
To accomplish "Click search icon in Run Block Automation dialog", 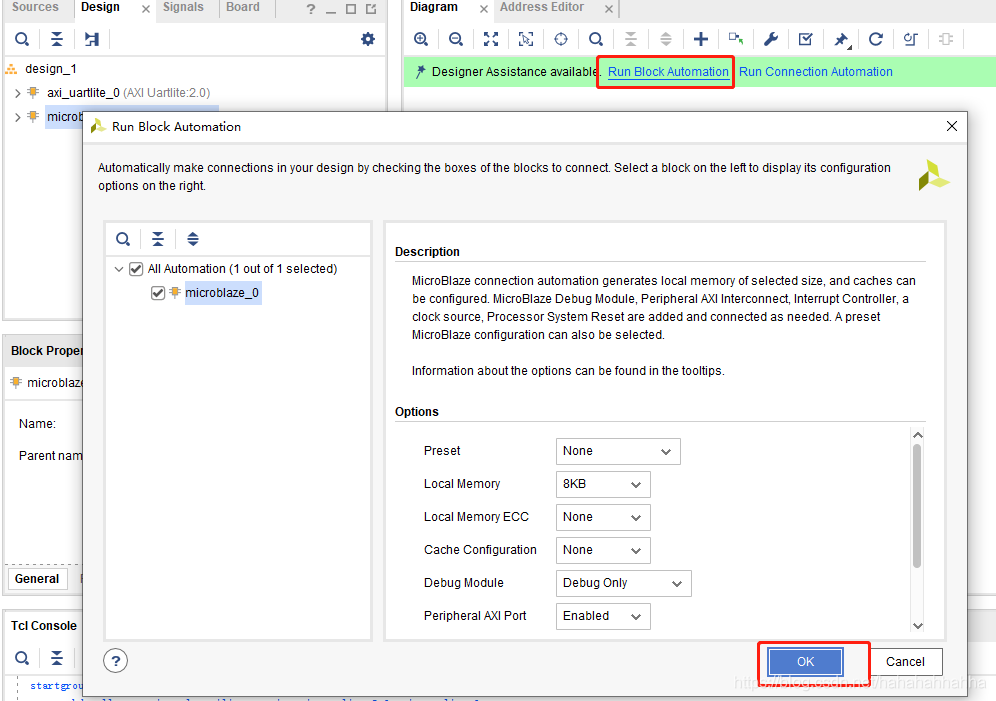I will click(123, 239).
